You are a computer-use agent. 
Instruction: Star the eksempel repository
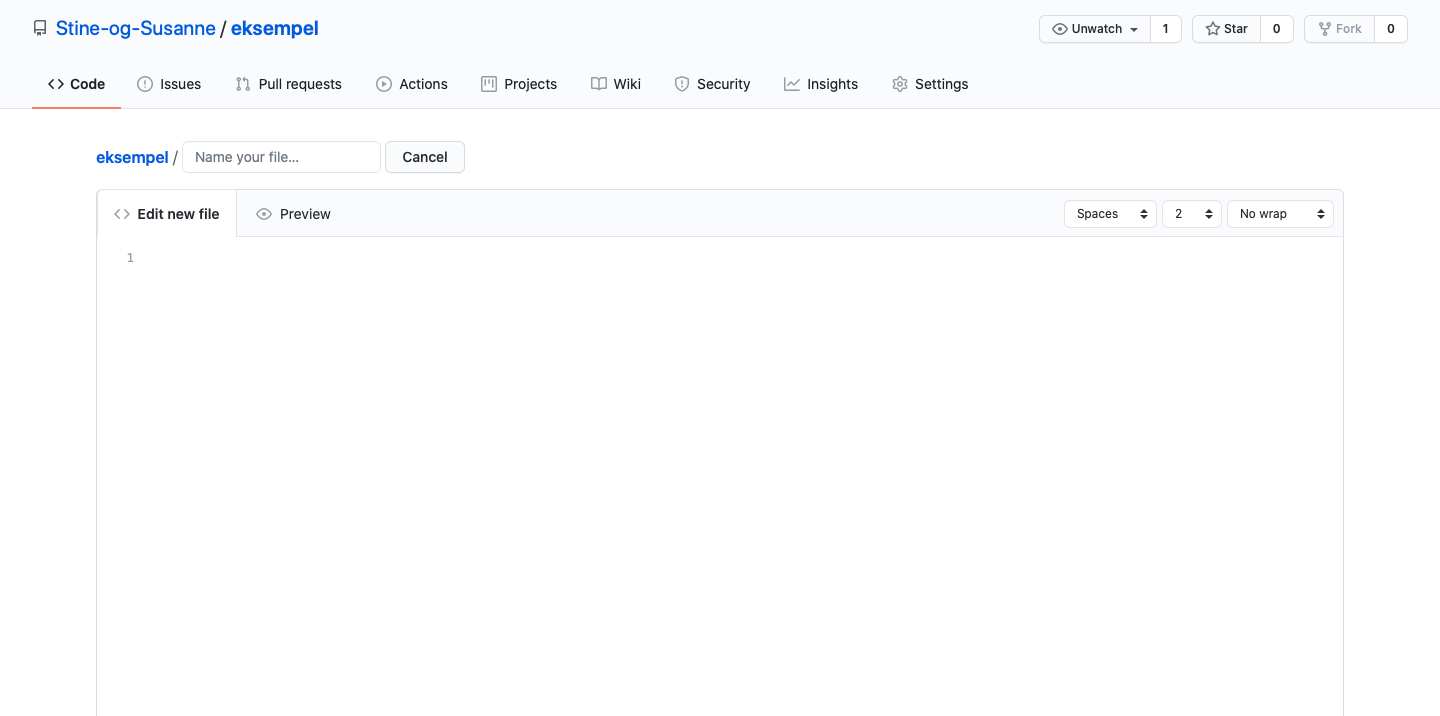[x=1227, y=29]
